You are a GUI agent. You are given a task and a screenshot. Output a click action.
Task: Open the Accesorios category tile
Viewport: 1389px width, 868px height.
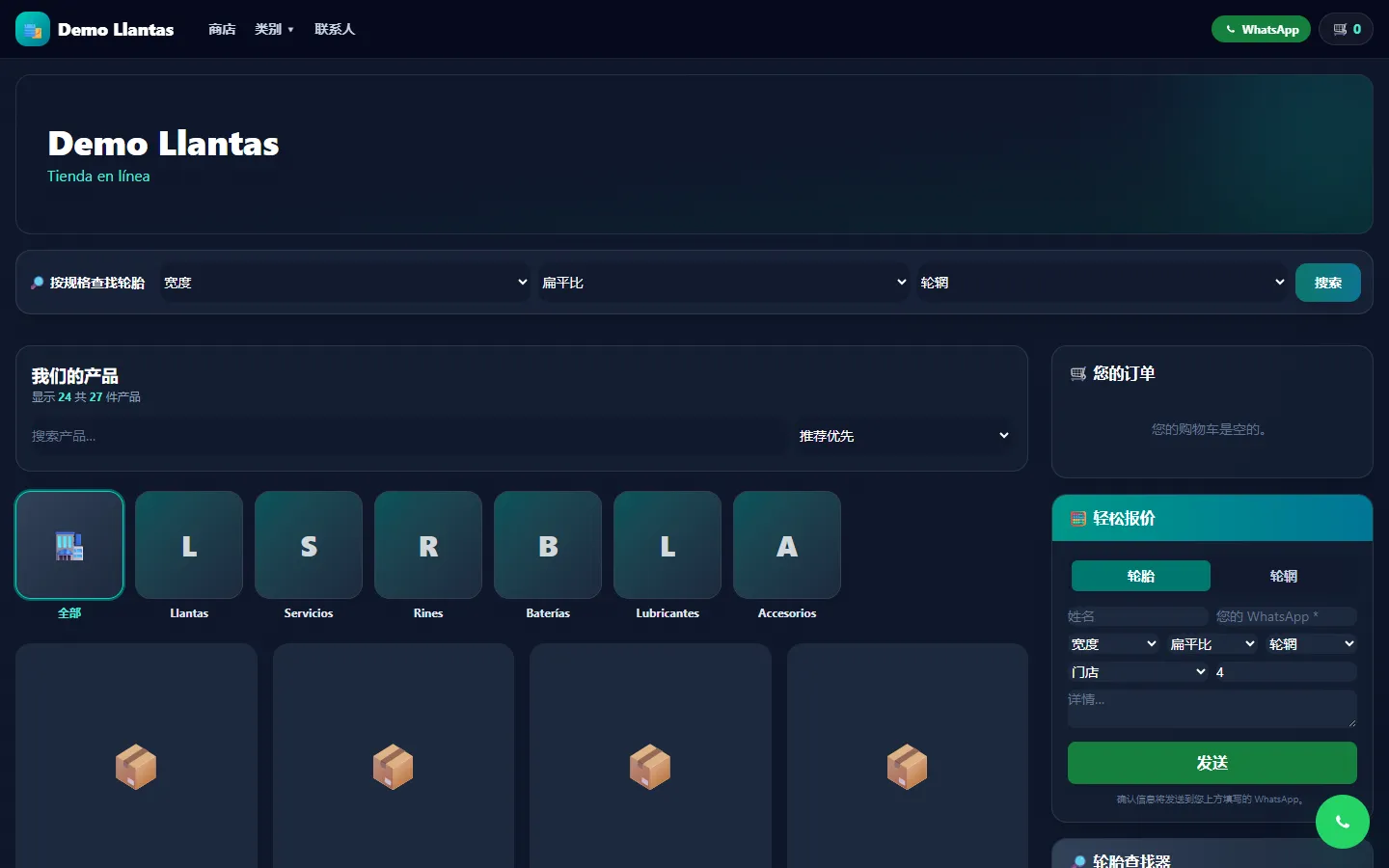coord(787,545)
